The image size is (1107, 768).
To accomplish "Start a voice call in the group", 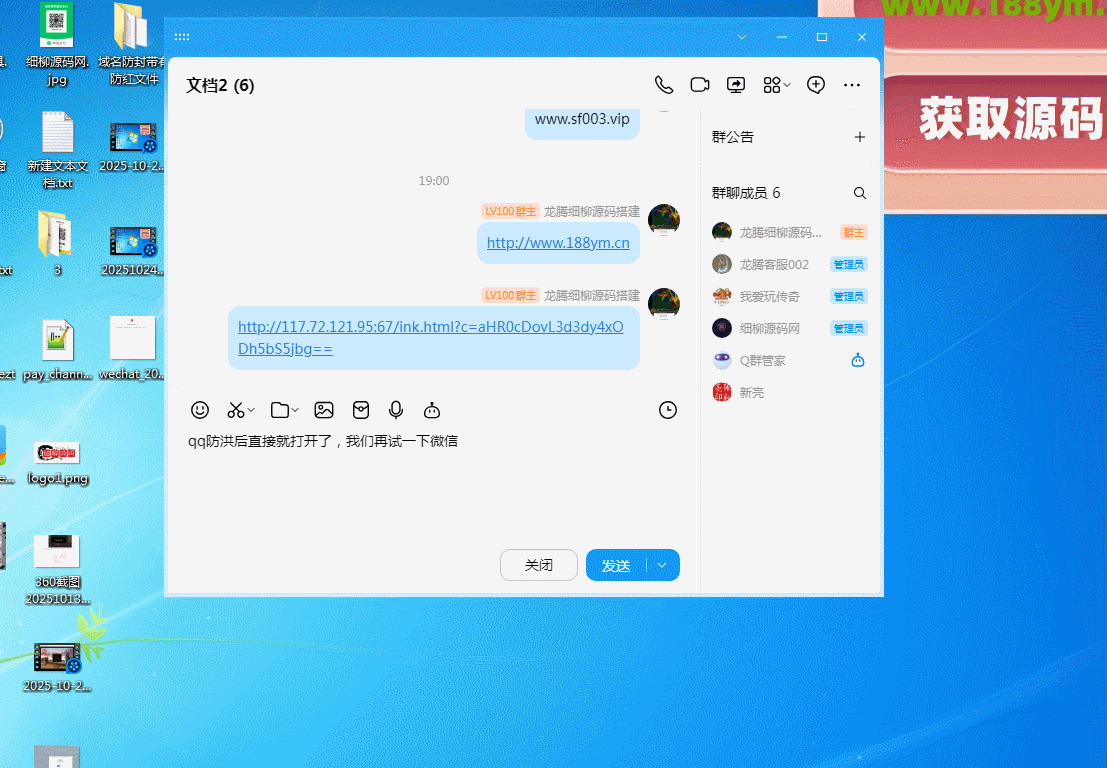I will [663, 85].
